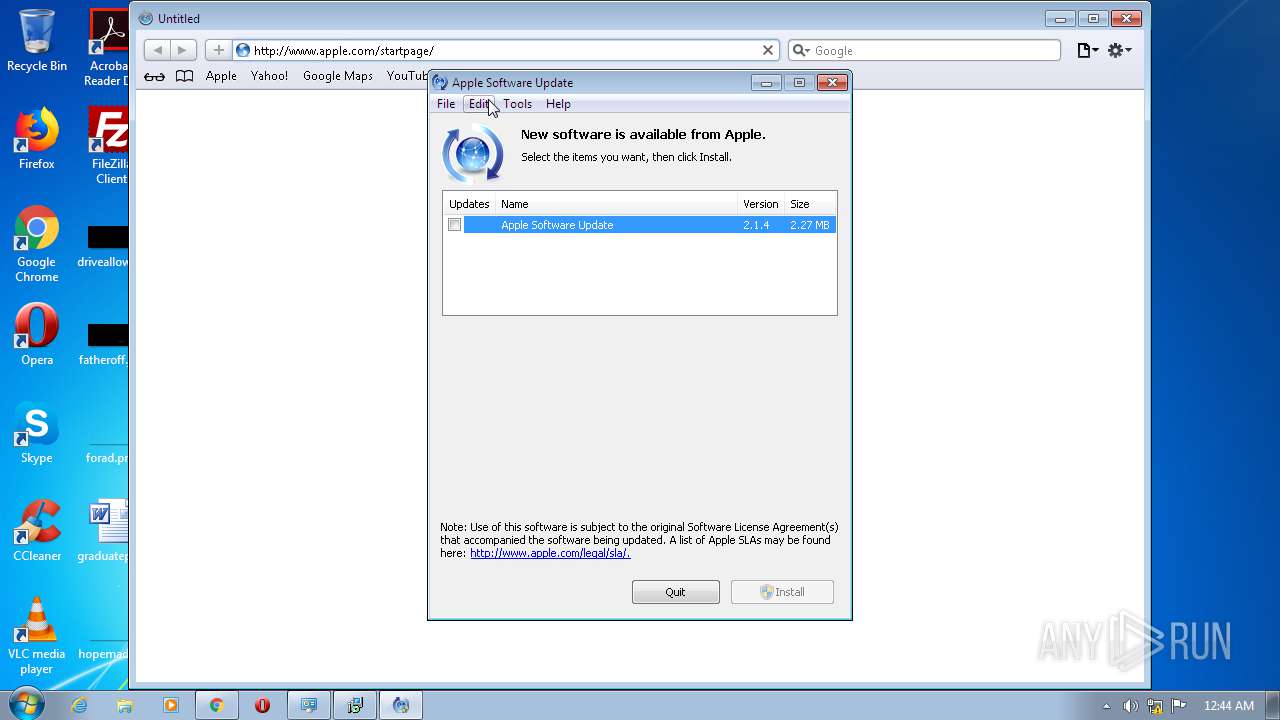Open the CCleaner desktop shortcut
The image size is (1280, 720).
(37, 530)
